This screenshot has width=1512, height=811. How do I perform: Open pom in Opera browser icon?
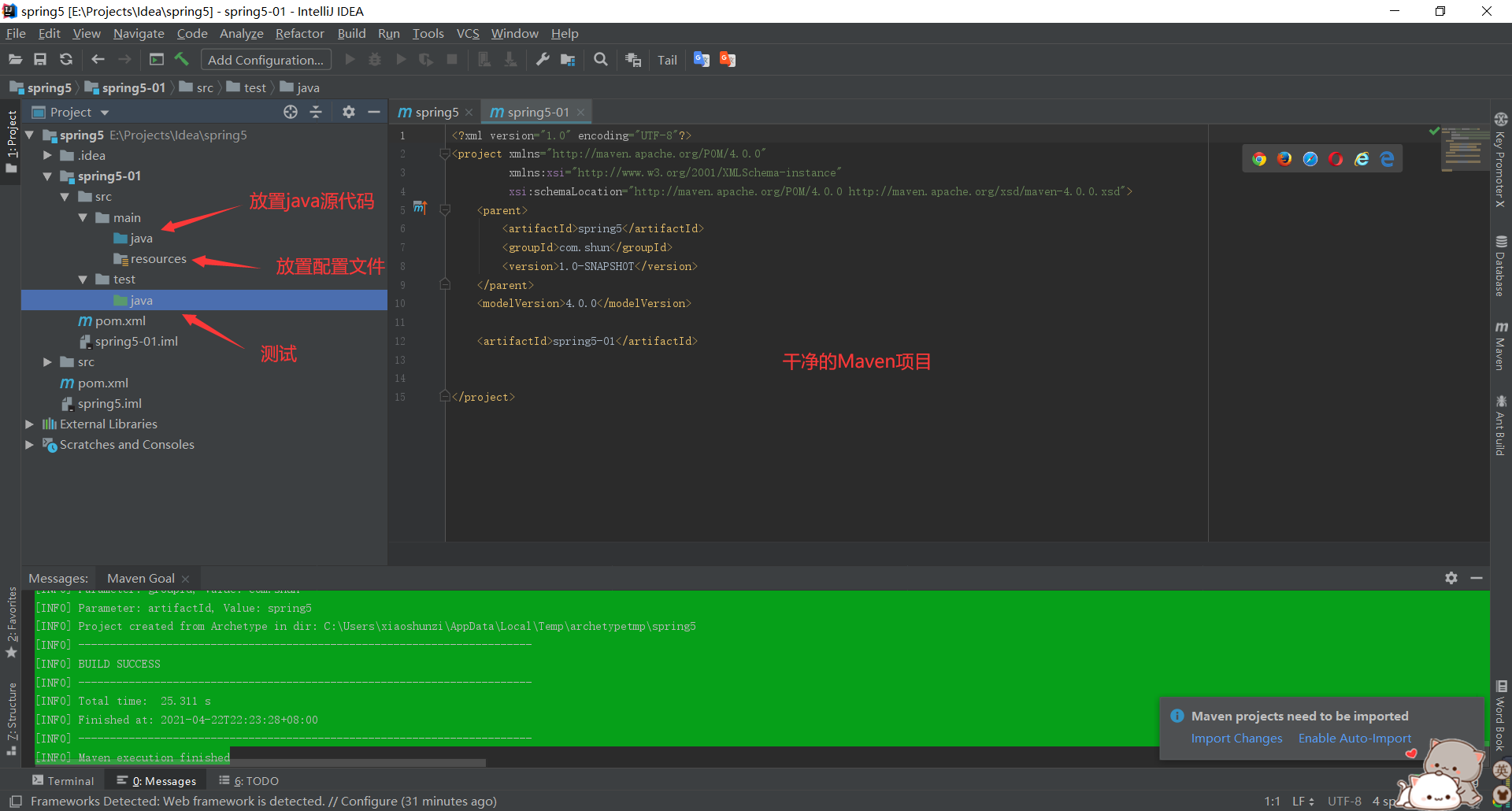coord(1336,159)
